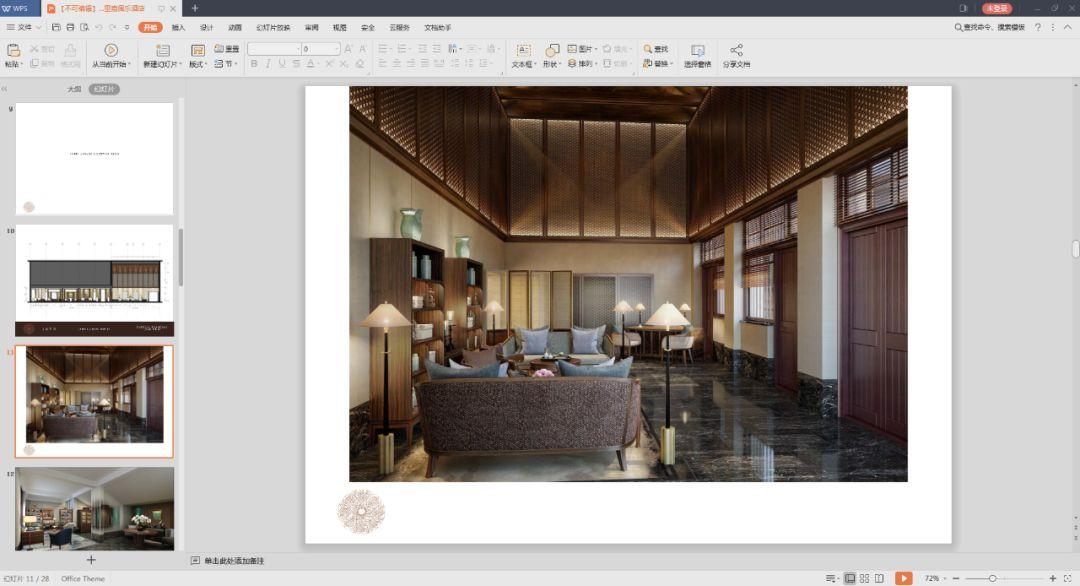1080x586 pixels.
Task: Click the fit slide to window icon
Action: (x=1068, y=578)
